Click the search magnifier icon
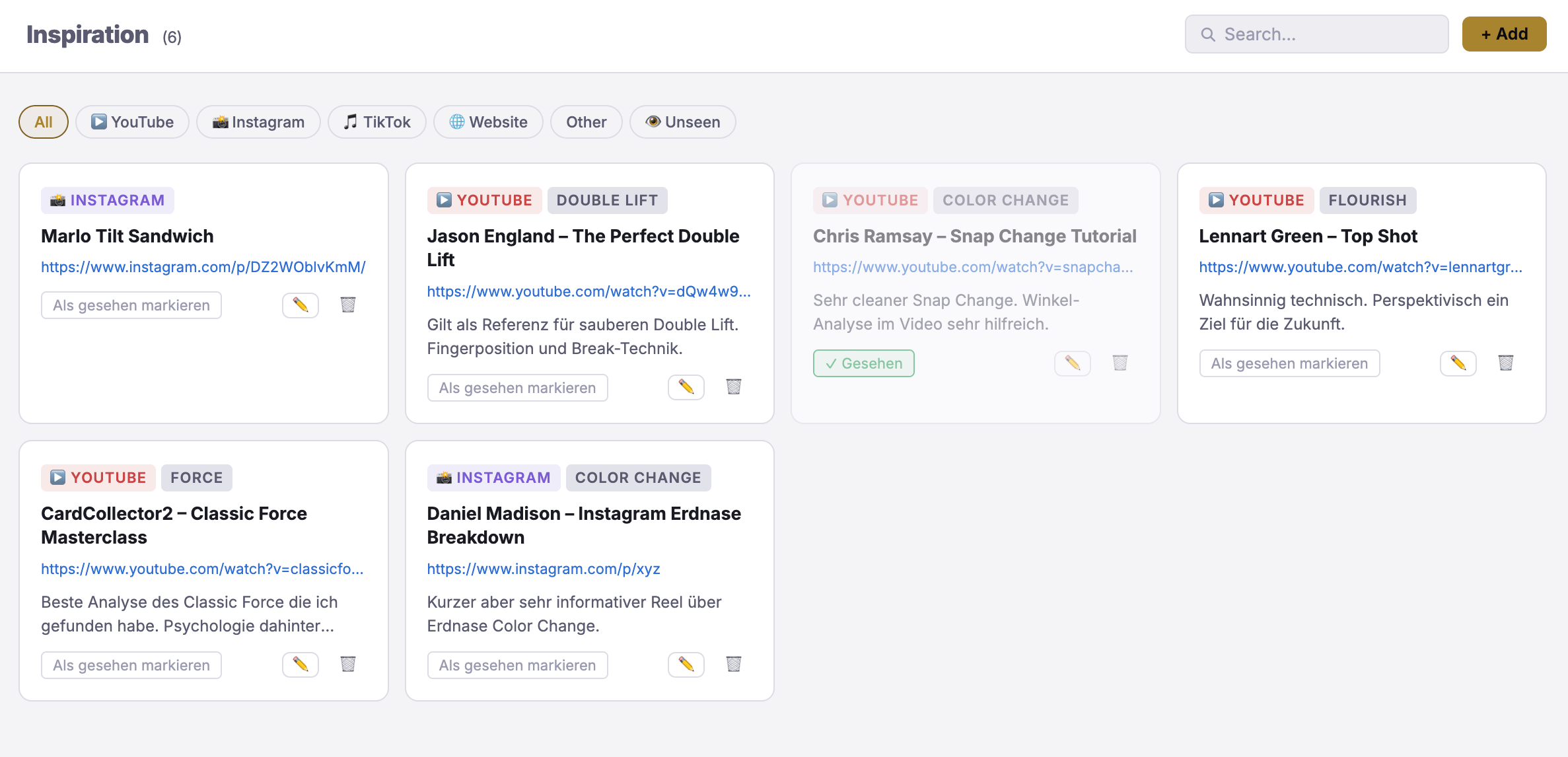This screenshot has height=757, width=1568. [x=1208, y=34]
